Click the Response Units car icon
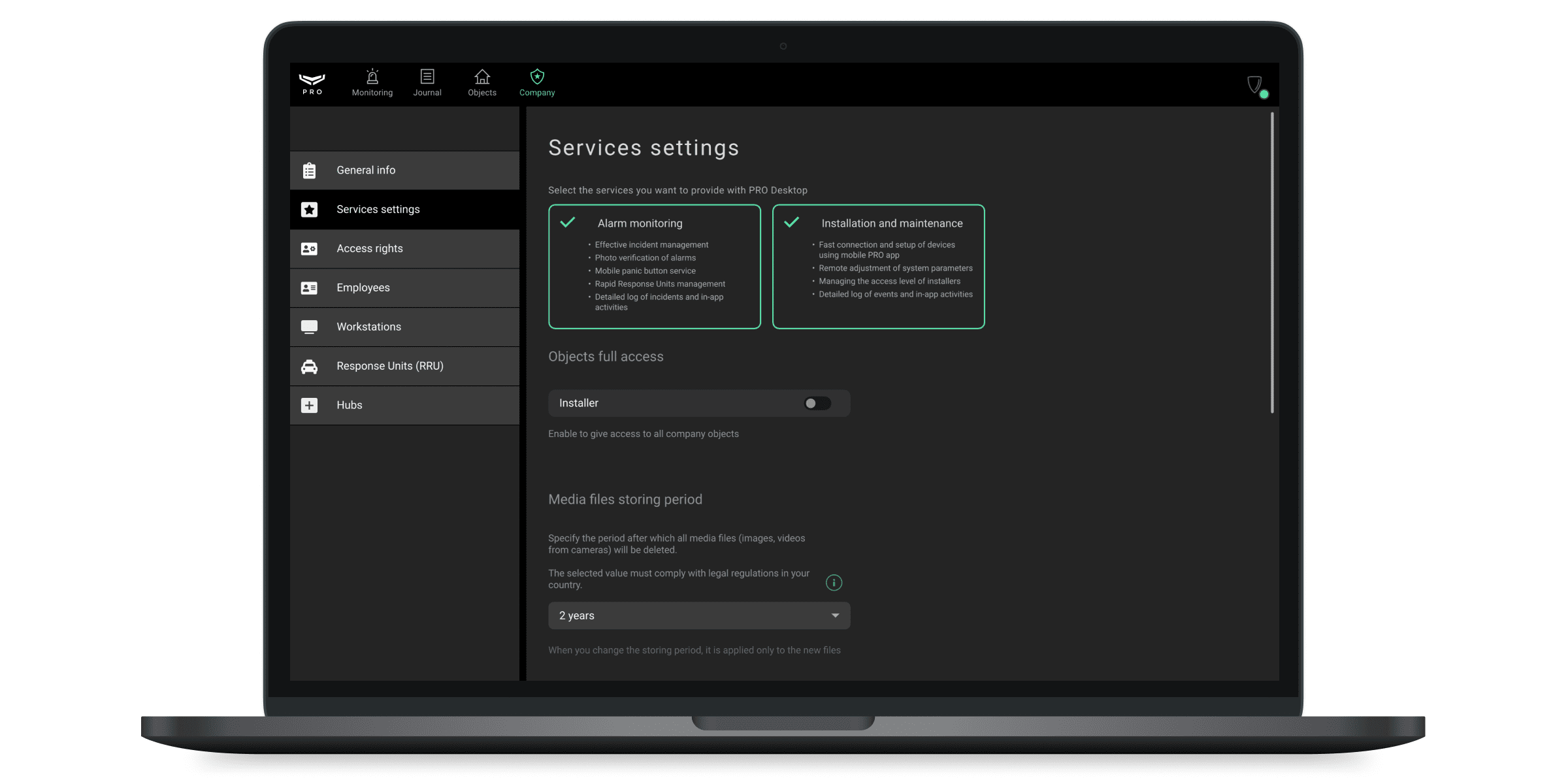 [x=309, y=367]
